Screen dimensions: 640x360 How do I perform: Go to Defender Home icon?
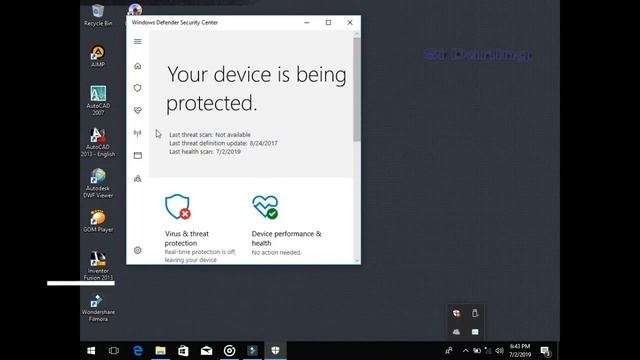tap(138, 66)
